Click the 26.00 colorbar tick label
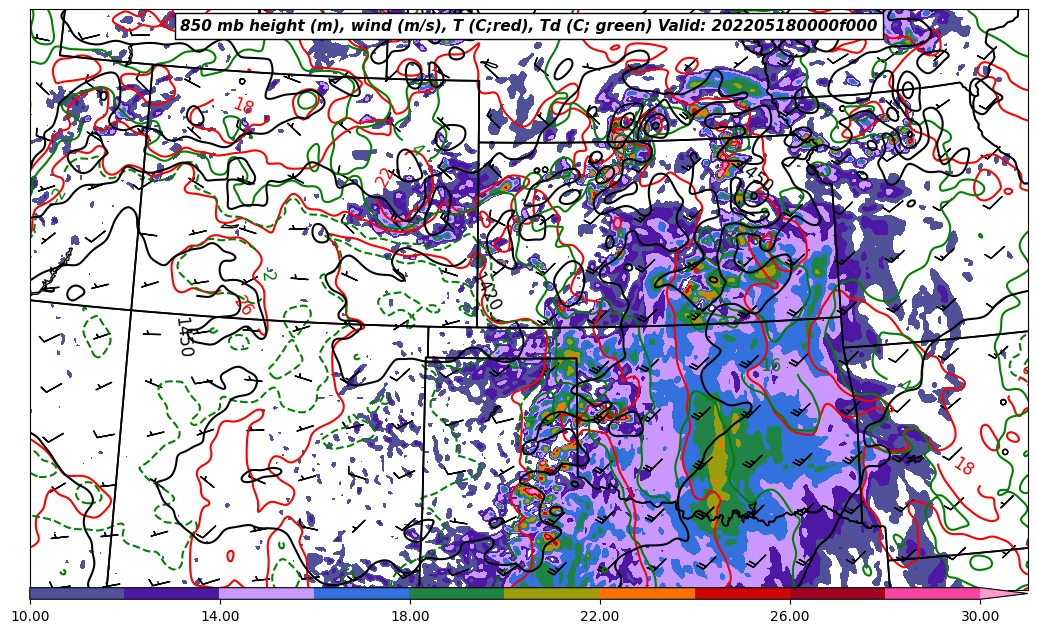Image resolution: width=1037 pixels, height=633 pixels. click(790, 617)
